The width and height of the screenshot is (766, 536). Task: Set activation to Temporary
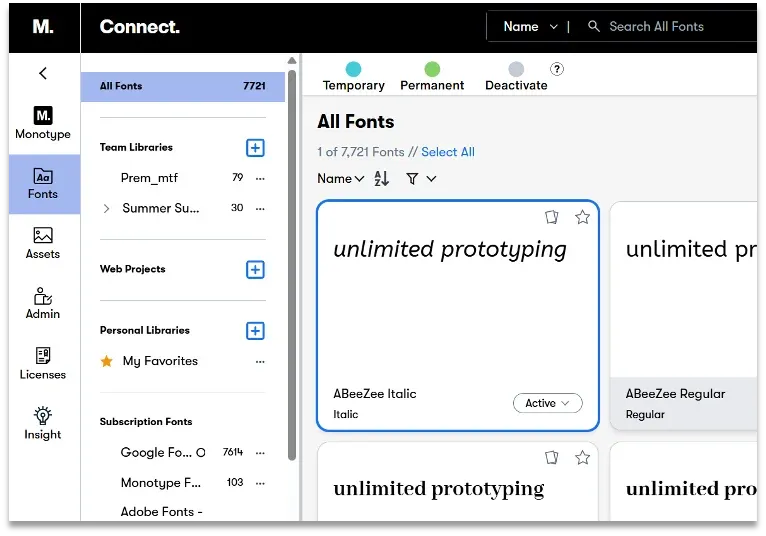(x=353, y=77)
